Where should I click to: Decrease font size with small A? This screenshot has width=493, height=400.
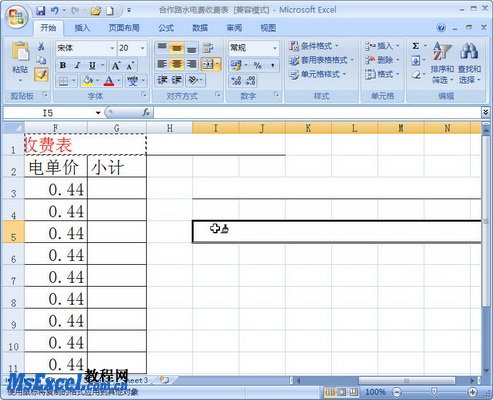click(x=130, y=66)
